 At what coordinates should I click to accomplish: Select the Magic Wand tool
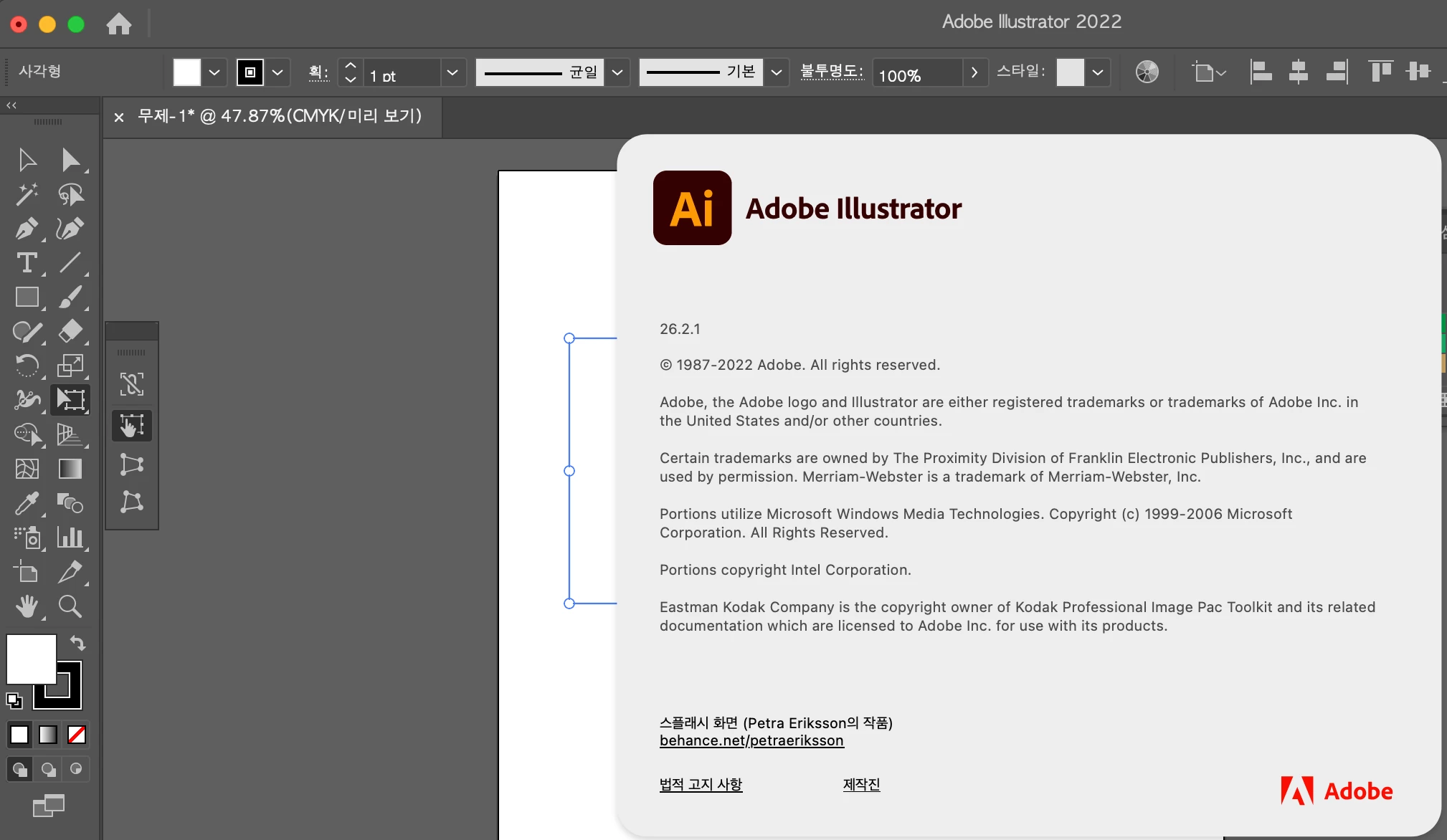pos(27,194)
